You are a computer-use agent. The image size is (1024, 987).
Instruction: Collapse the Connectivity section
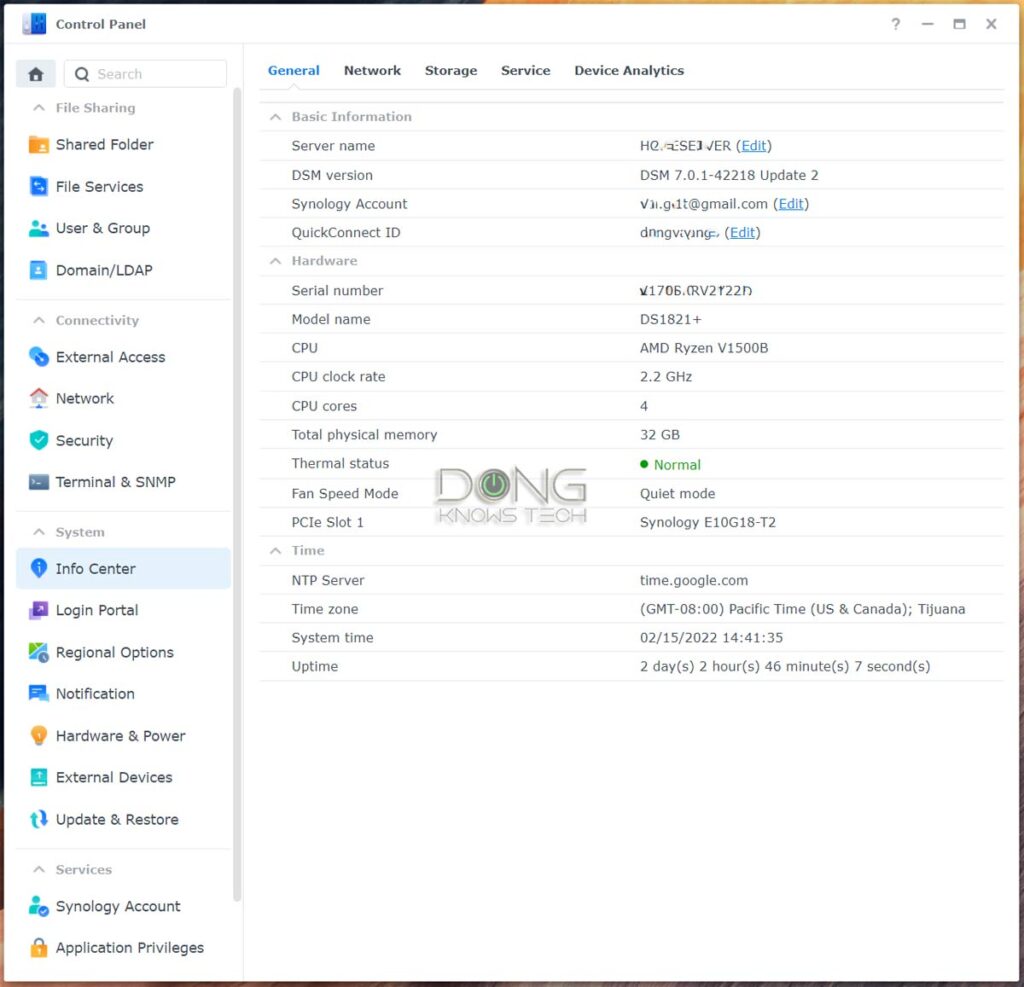pyautogui.click(x=39, y=320)
